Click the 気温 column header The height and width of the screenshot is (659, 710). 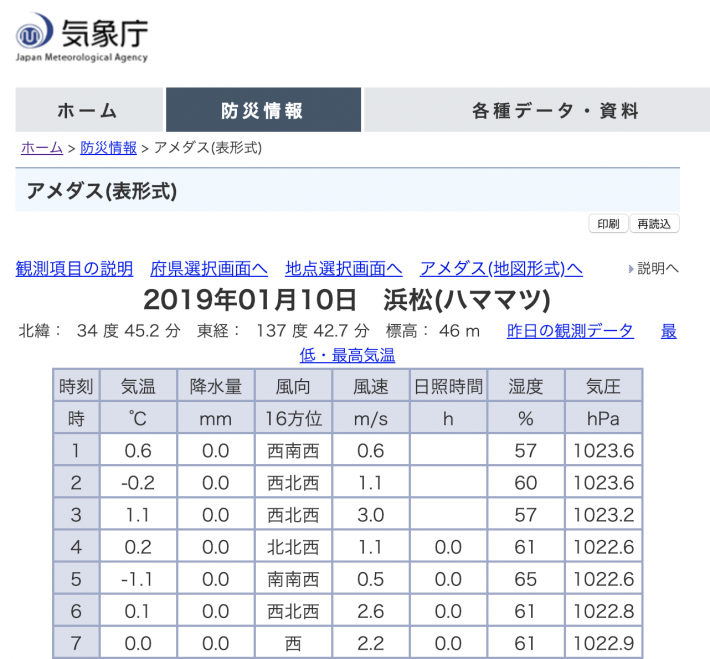(x=139, y=386)
